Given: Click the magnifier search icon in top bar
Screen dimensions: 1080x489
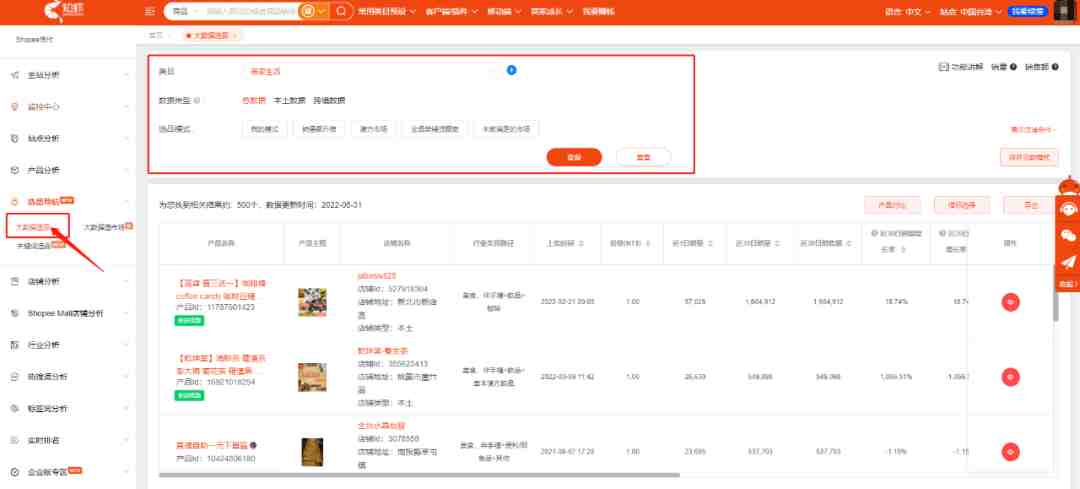Looking at the screenshot, I should click(341, 12).
